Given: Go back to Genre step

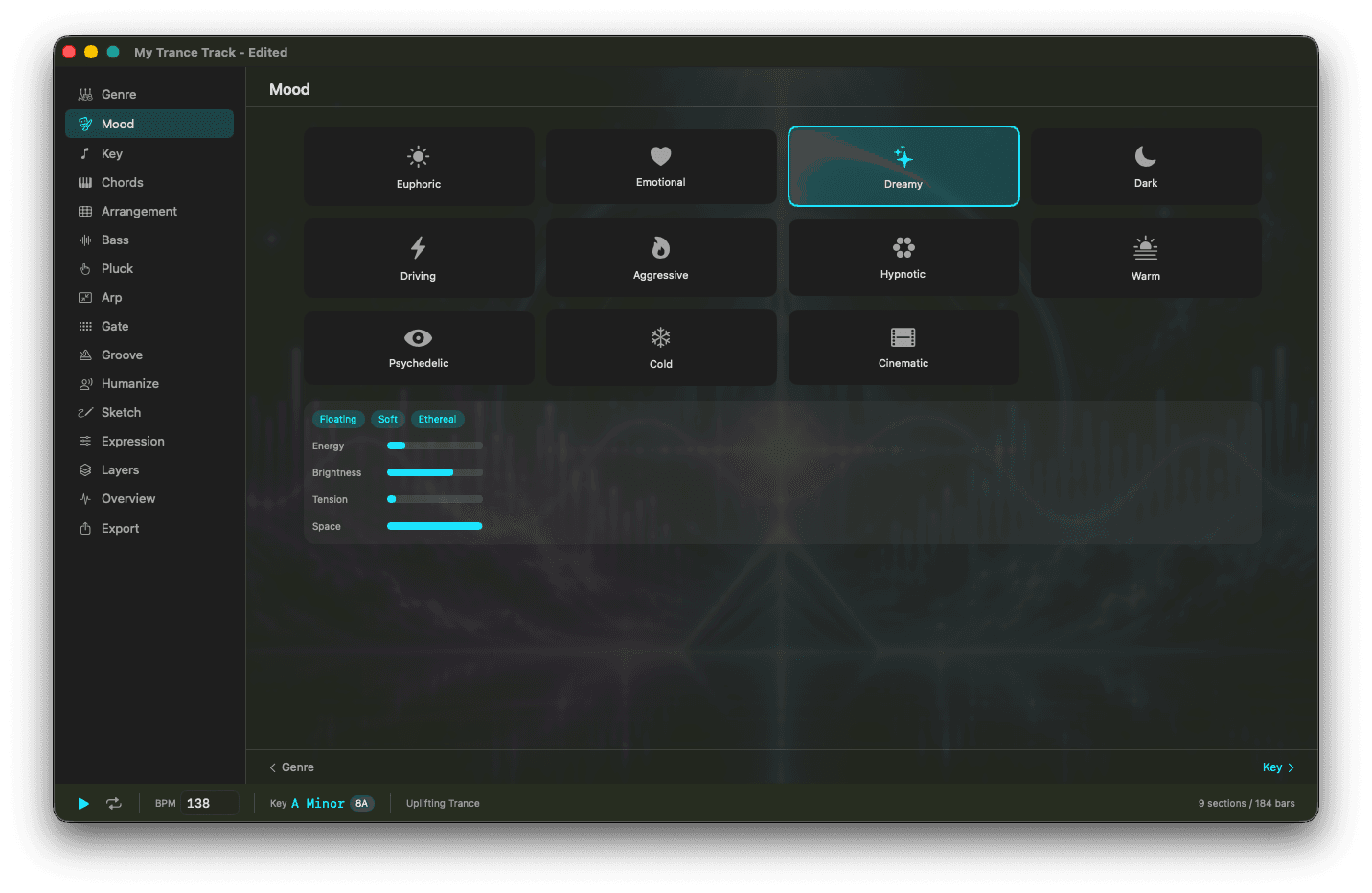Looking at the screenshot, I should [x=292, y=767].
